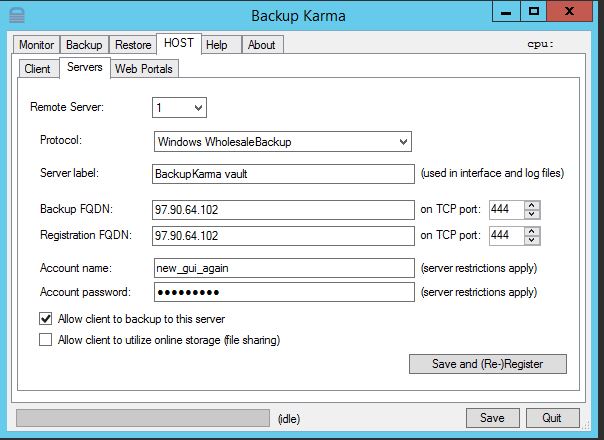Switch to the Monitor tab
The image size is (604, 440).
pyautogui.click(x=36, y=45)
